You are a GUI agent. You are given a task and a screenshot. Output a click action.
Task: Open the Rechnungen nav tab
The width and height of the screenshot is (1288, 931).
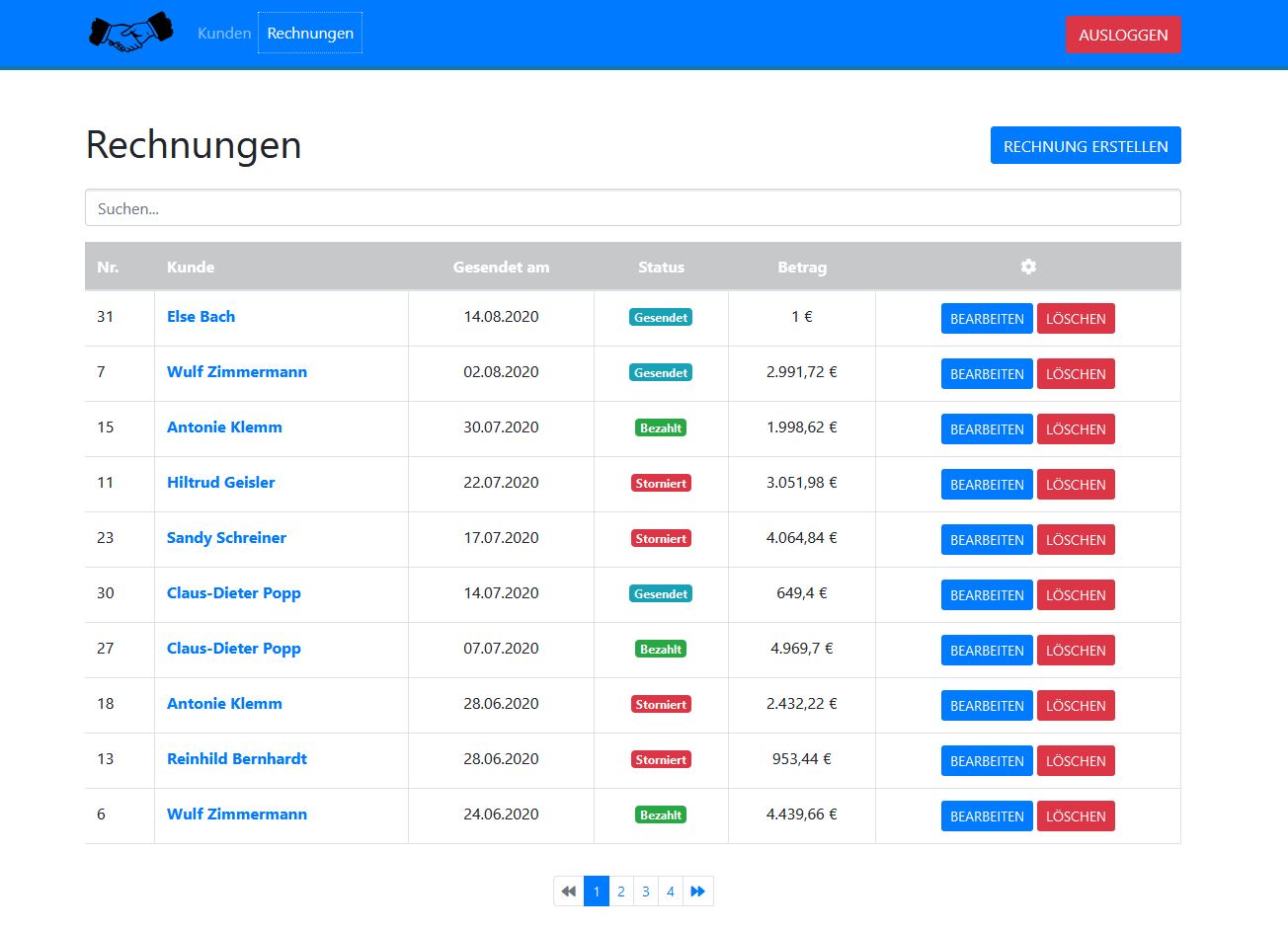[x=310, y=33]
